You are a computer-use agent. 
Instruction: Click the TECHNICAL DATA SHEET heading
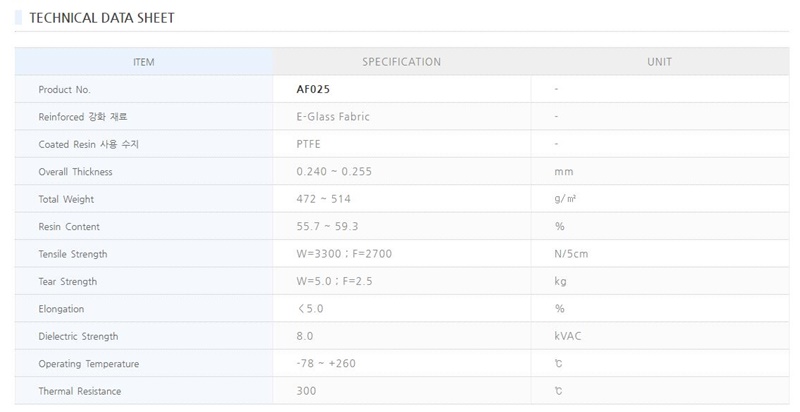(101, 18)
